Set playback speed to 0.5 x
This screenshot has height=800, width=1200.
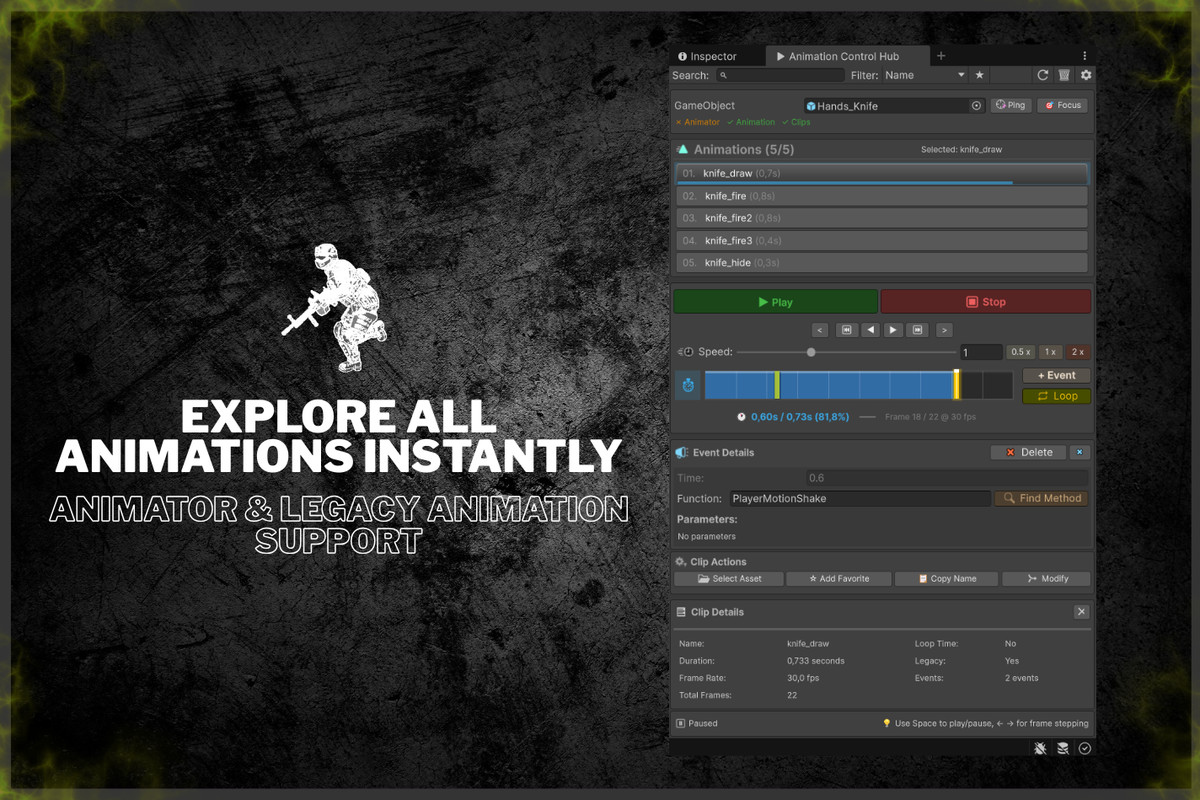[x=1020, y=352]
